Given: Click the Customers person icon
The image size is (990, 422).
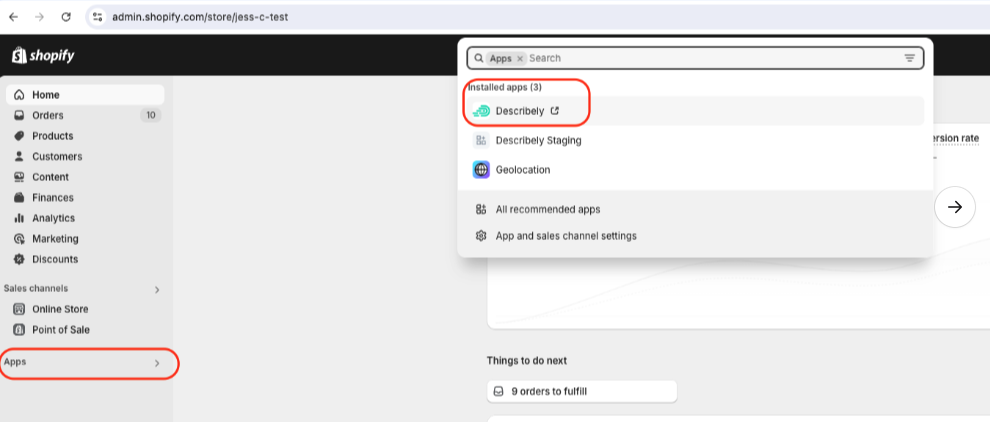Looking at the screenshot, I should pyautogui.click(x=19, y=156).
